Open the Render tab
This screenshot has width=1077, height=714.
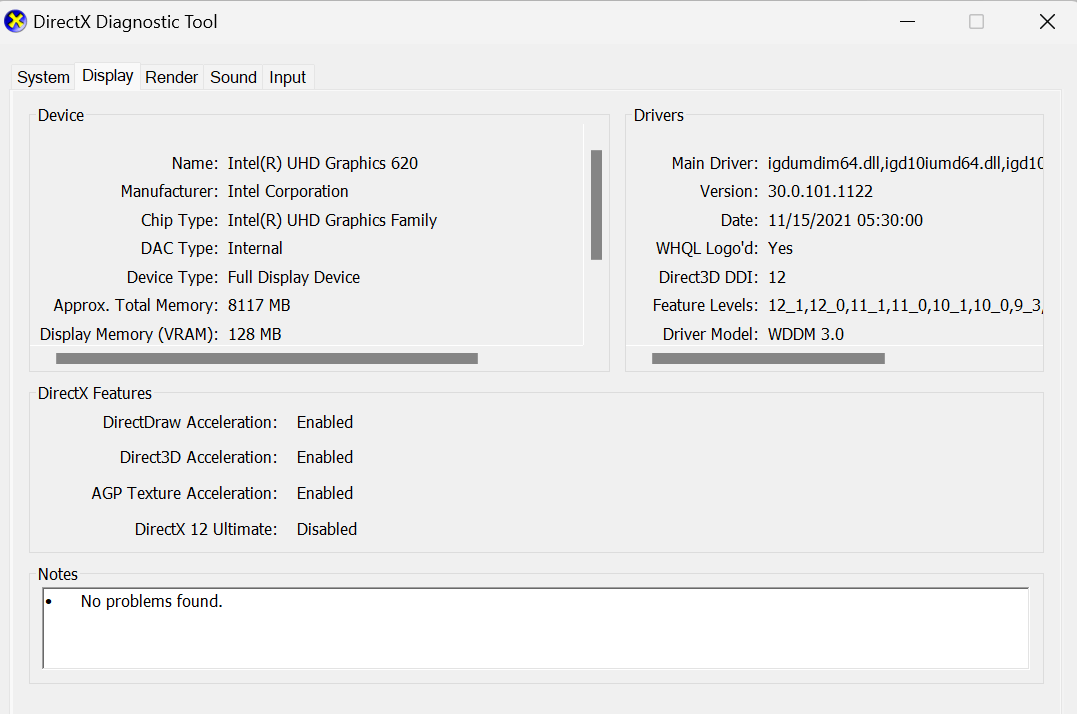pyautogui.click(x=172, y=77)
